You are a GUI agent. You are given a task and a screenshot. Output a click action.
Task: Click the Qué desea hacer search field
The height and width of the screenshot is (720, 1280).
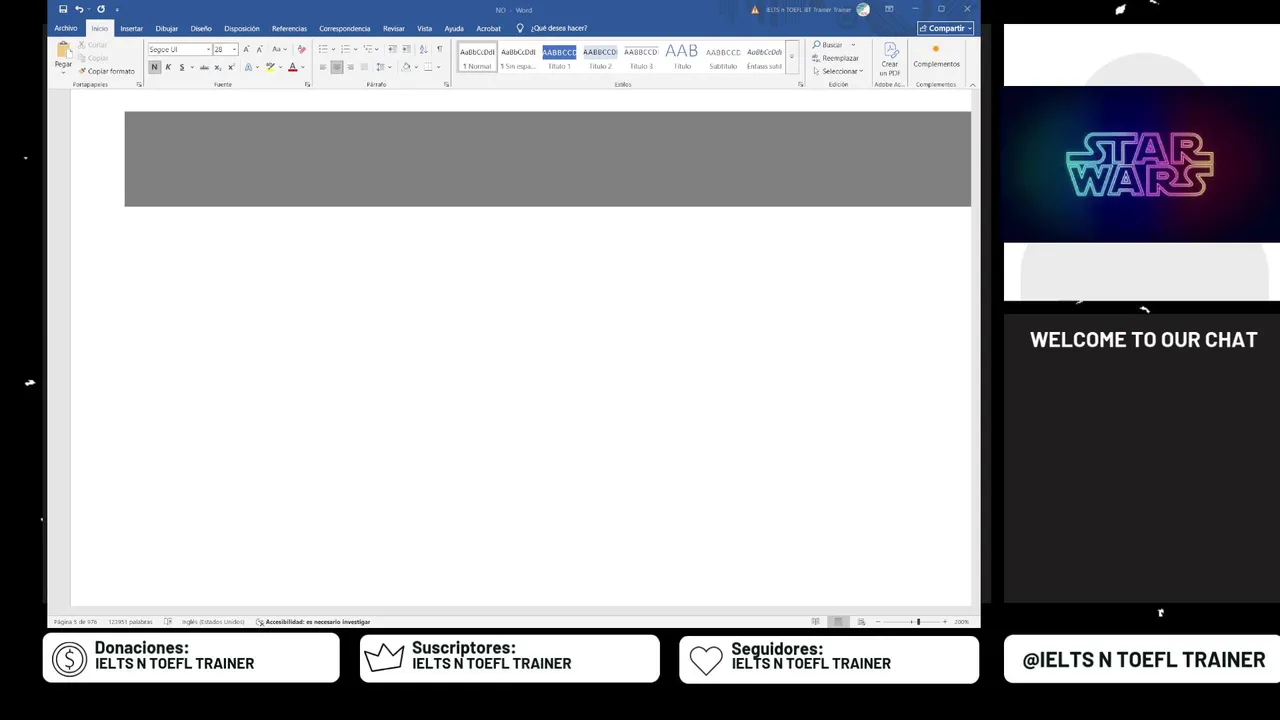coord(559,28)
